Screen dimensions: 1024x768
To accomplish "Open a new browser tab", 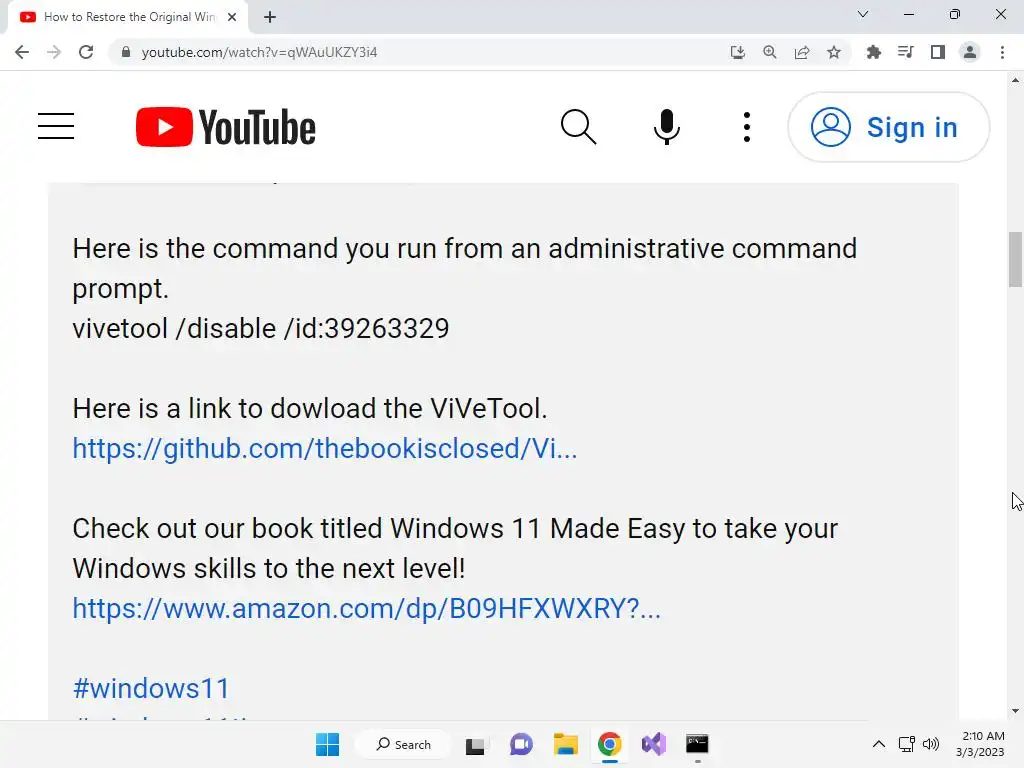I will [x=270, y=17].
